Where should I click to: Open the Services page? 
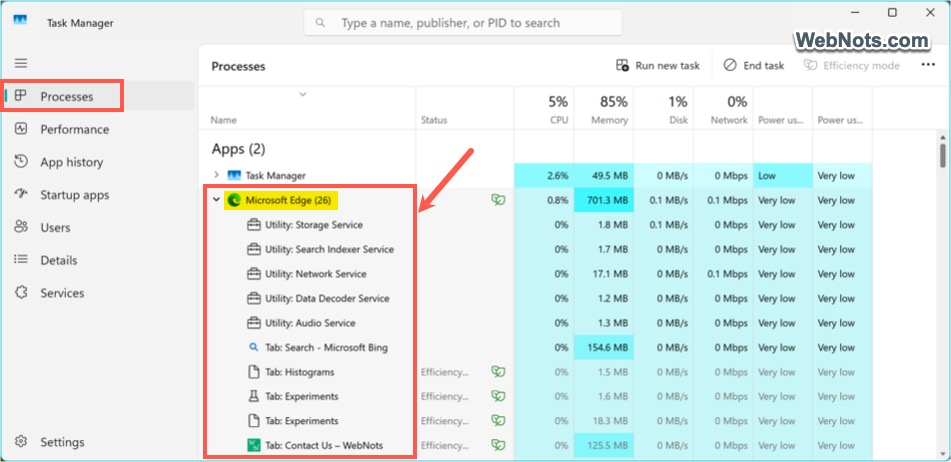point(98,293)
